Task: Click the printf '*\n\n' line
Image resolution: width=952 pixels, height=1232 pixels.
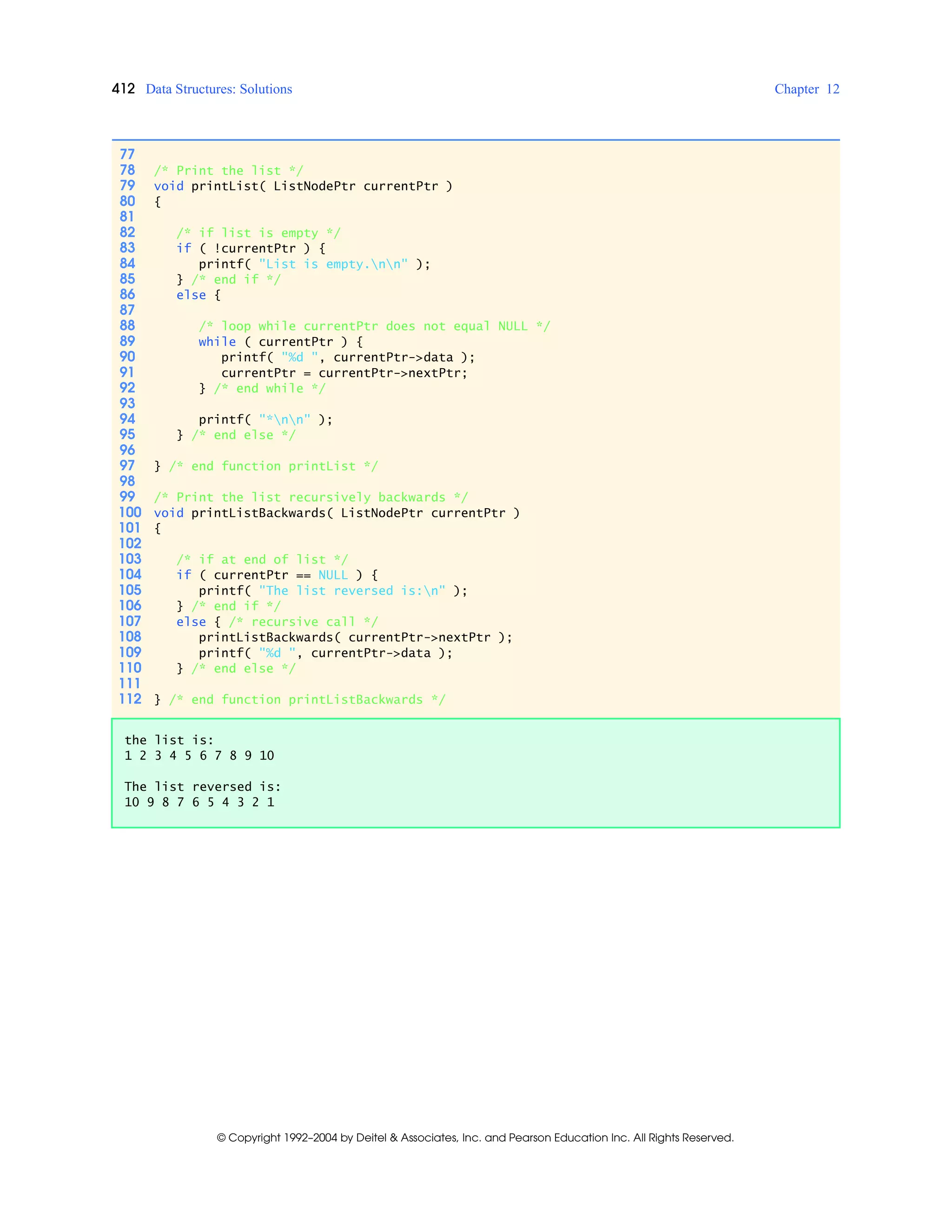Action: [x=265, y=420]
